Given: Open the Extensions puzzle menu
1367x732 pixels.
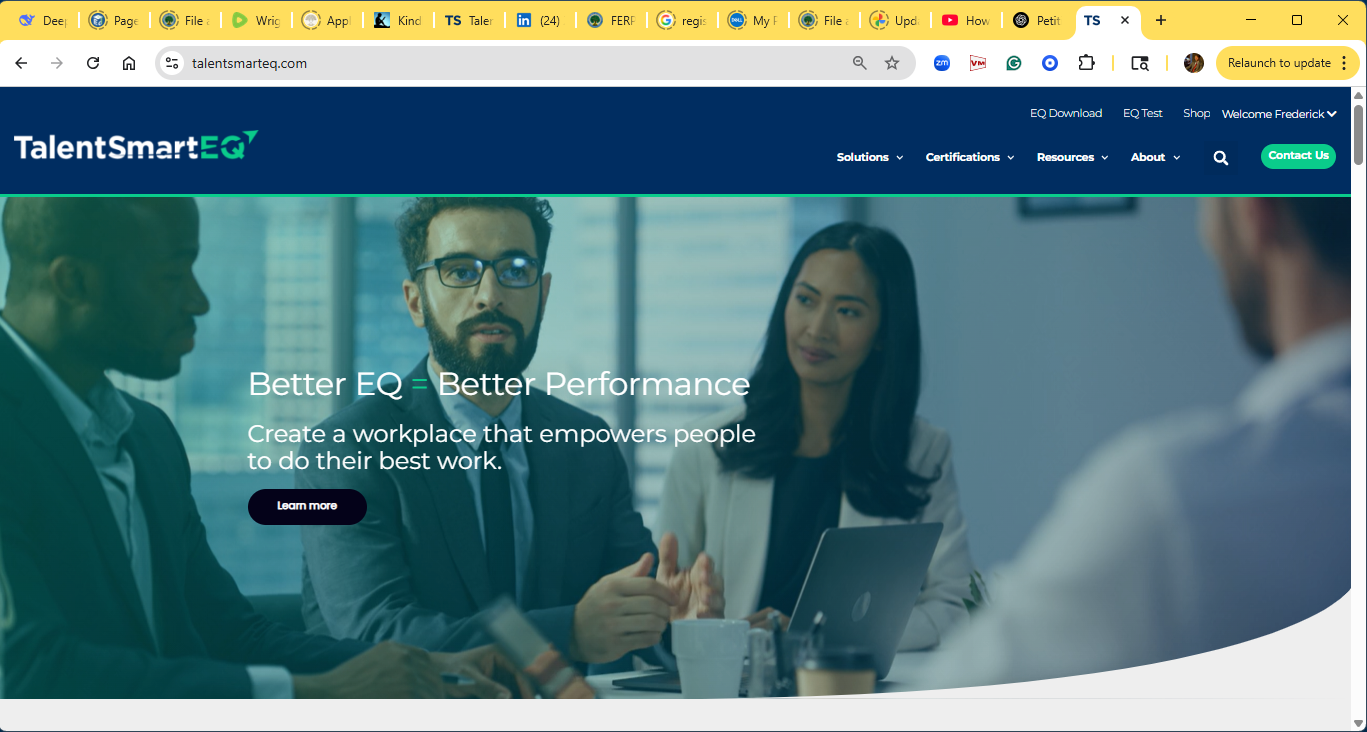Looking at the screenshot, I should [1086, 63].
